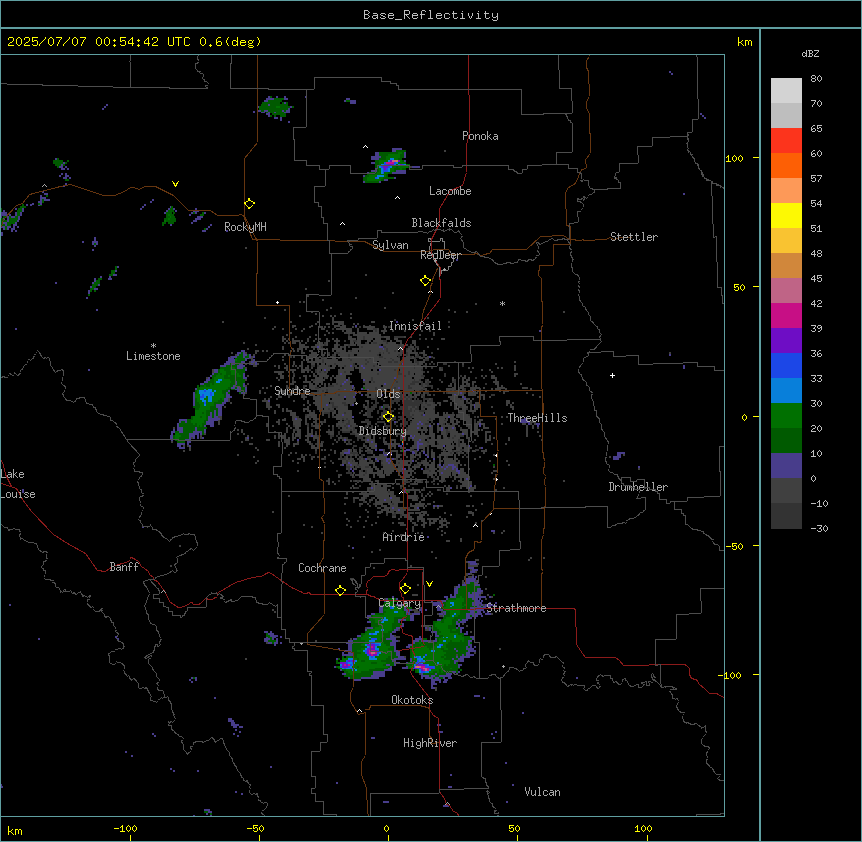This screenshot has height=842, width=862.
Task: Click the Cochrane label
Action: tap(322, 568)
